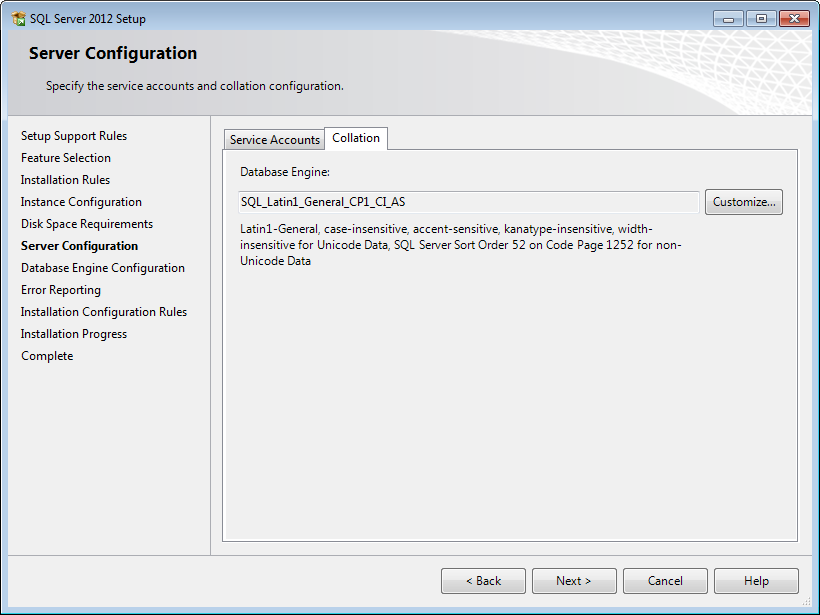
Task: Click Installation Progress in step list
Action: pos(74,334)
